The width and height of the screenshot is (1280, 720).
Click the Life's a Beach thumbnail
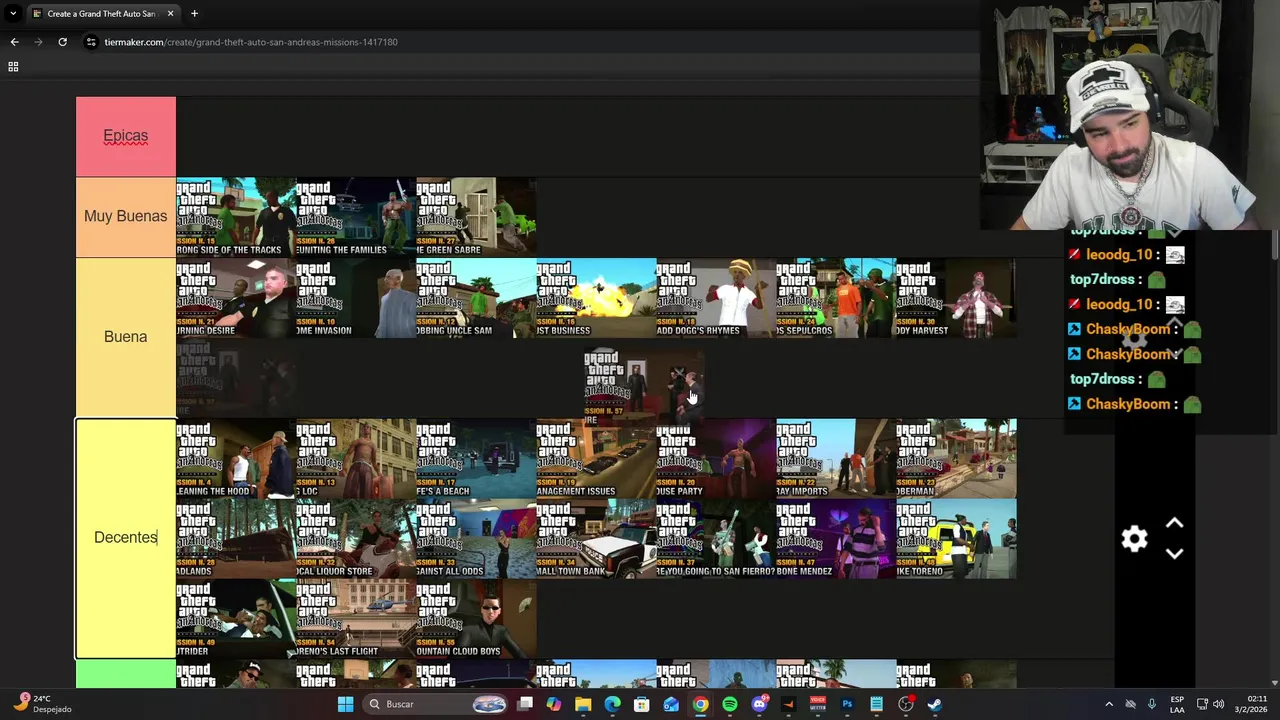click(x=476, y=459)
